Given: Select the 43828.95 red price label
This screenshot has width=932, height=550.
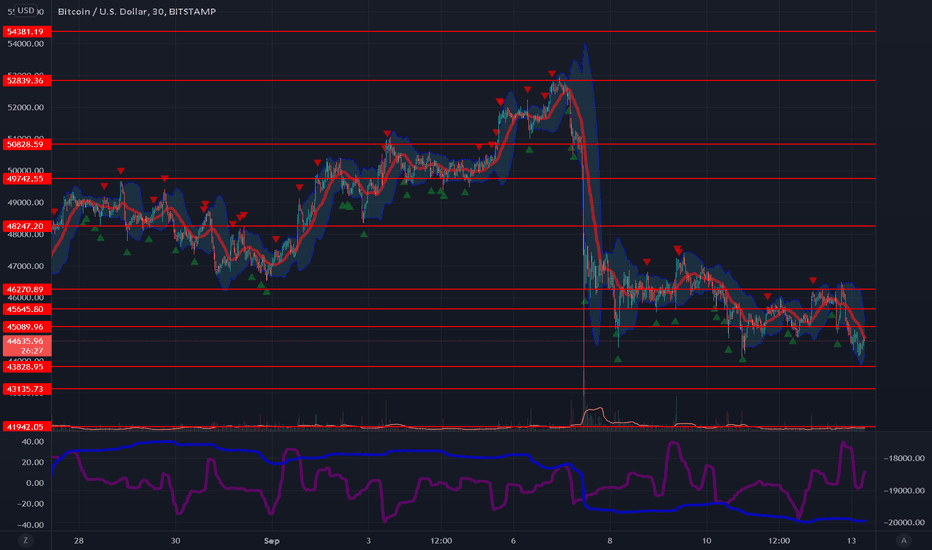Looking at the screenshot, I should 27,367.
